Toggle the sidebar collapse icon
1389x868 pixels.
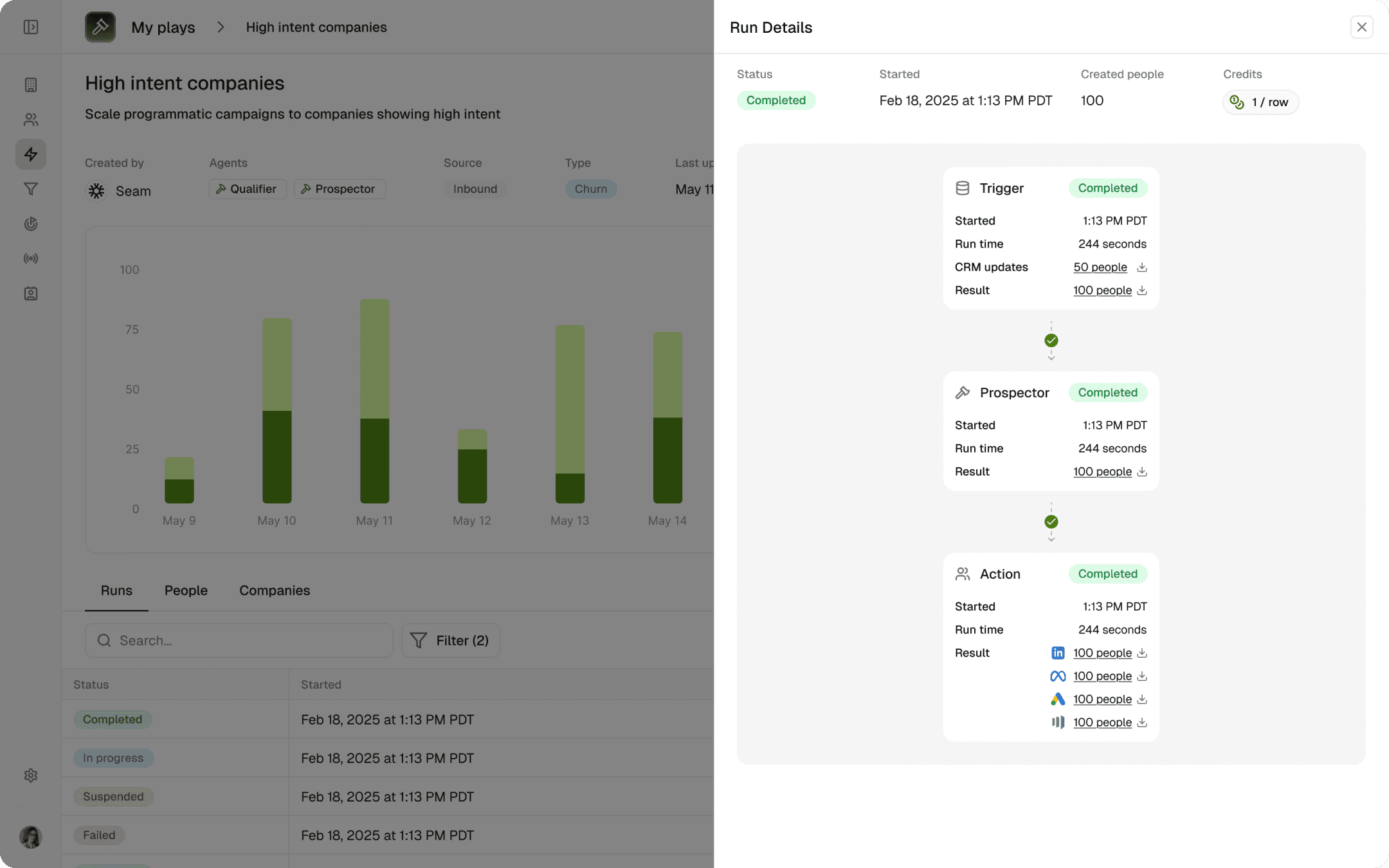pos(31,27)
